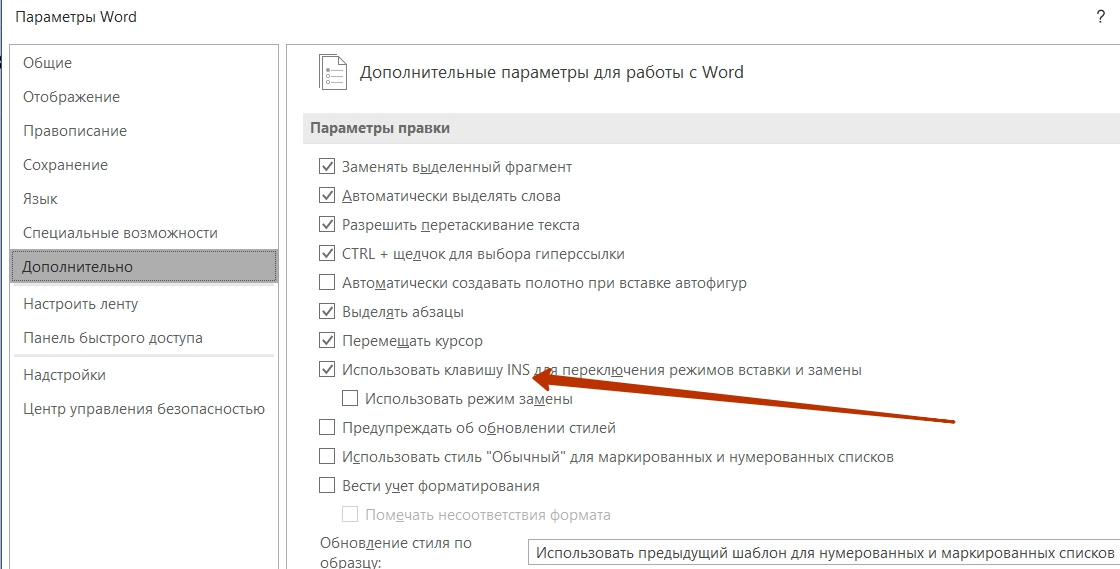This screenshot has height=569, width=1120.
Task: Enable "Вести учет форматирования" checkbox
Action: point(326,485)
